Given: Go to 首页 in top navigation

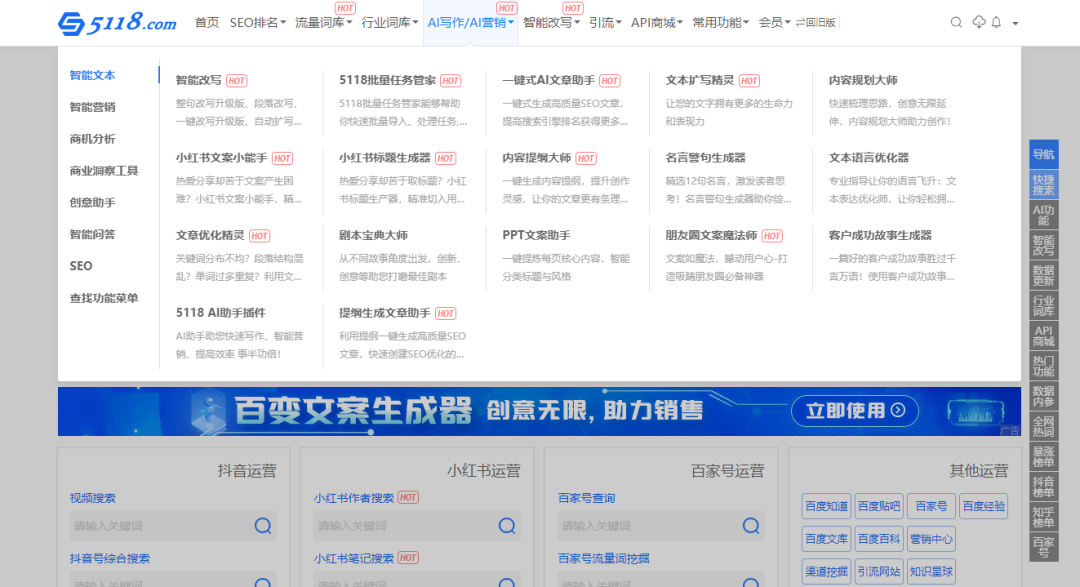Looking at the screenshot, I should (207, 23).
